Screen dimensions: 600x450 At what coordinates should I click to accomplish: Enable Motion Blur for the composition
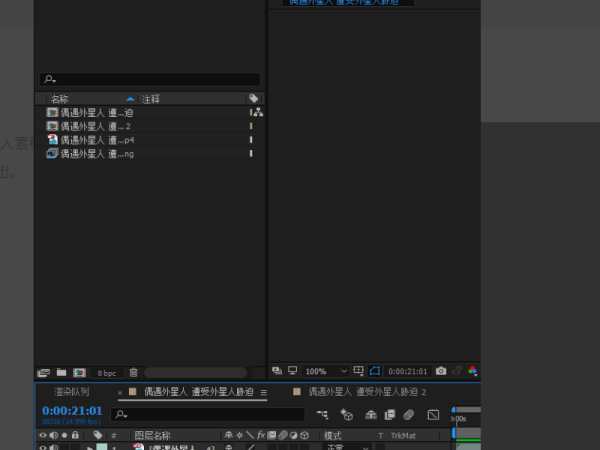pyautogui.click(x=408, y=414)
